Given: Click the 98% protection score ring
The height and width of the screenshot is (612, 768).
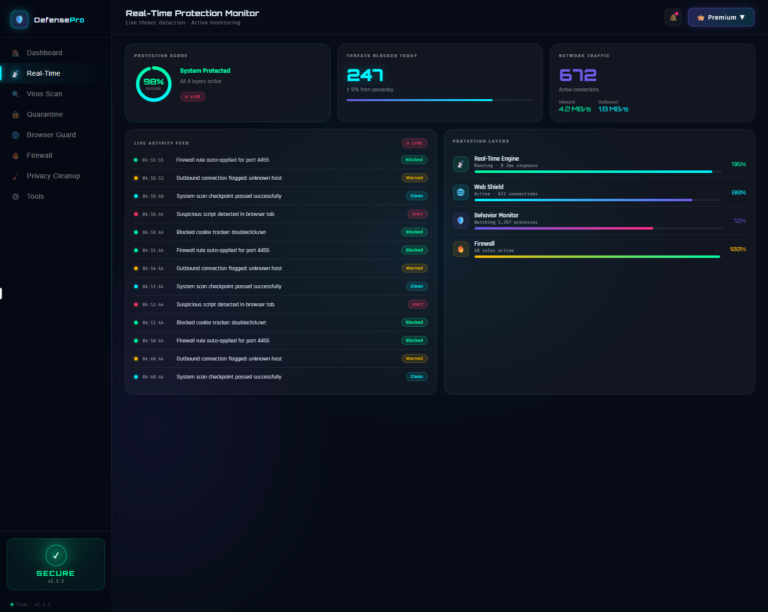Looking at the screenshot, I should (154, 84).
